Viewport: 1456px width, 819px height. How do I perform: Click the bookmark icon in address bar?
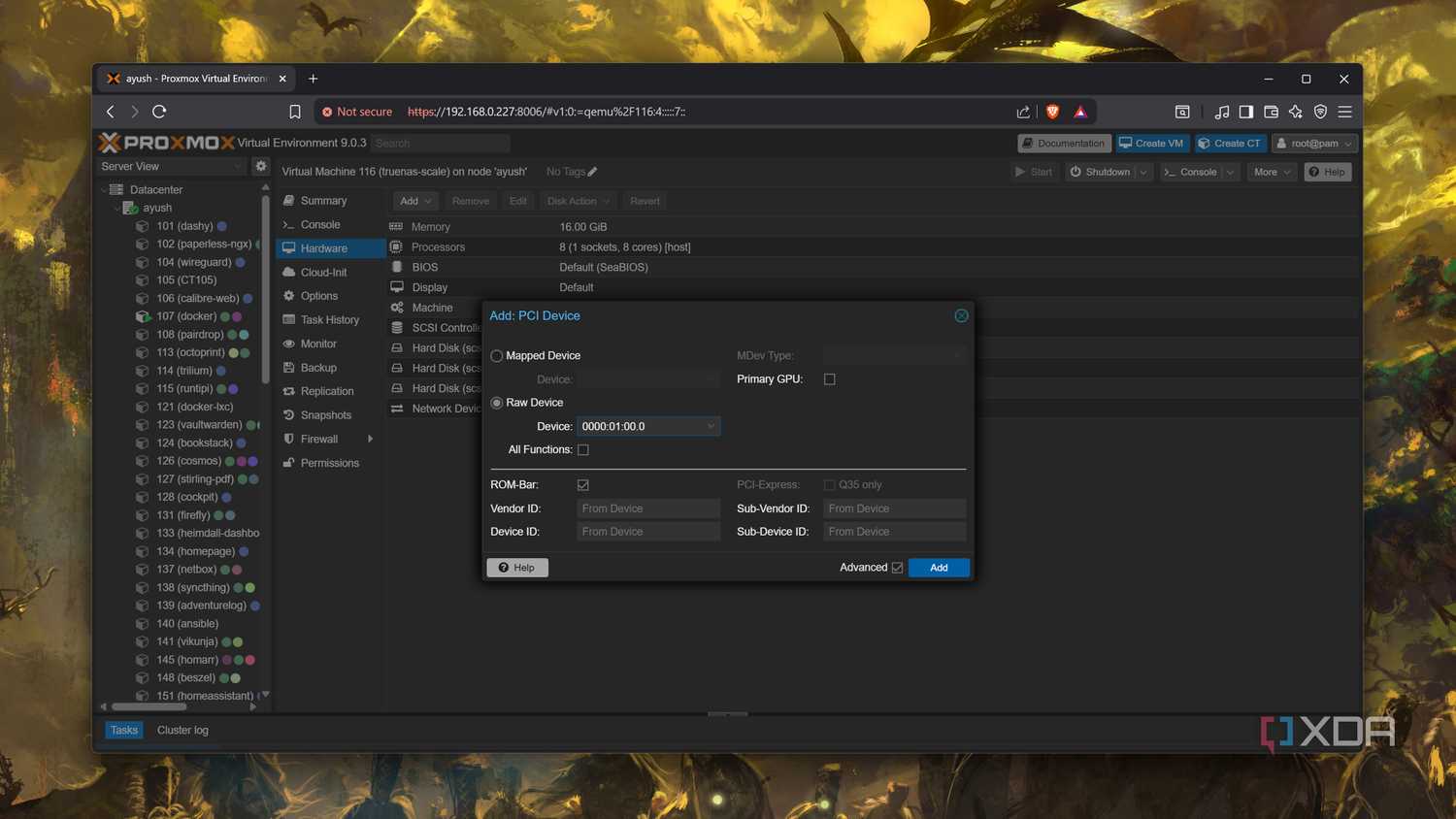coord(295,112)
